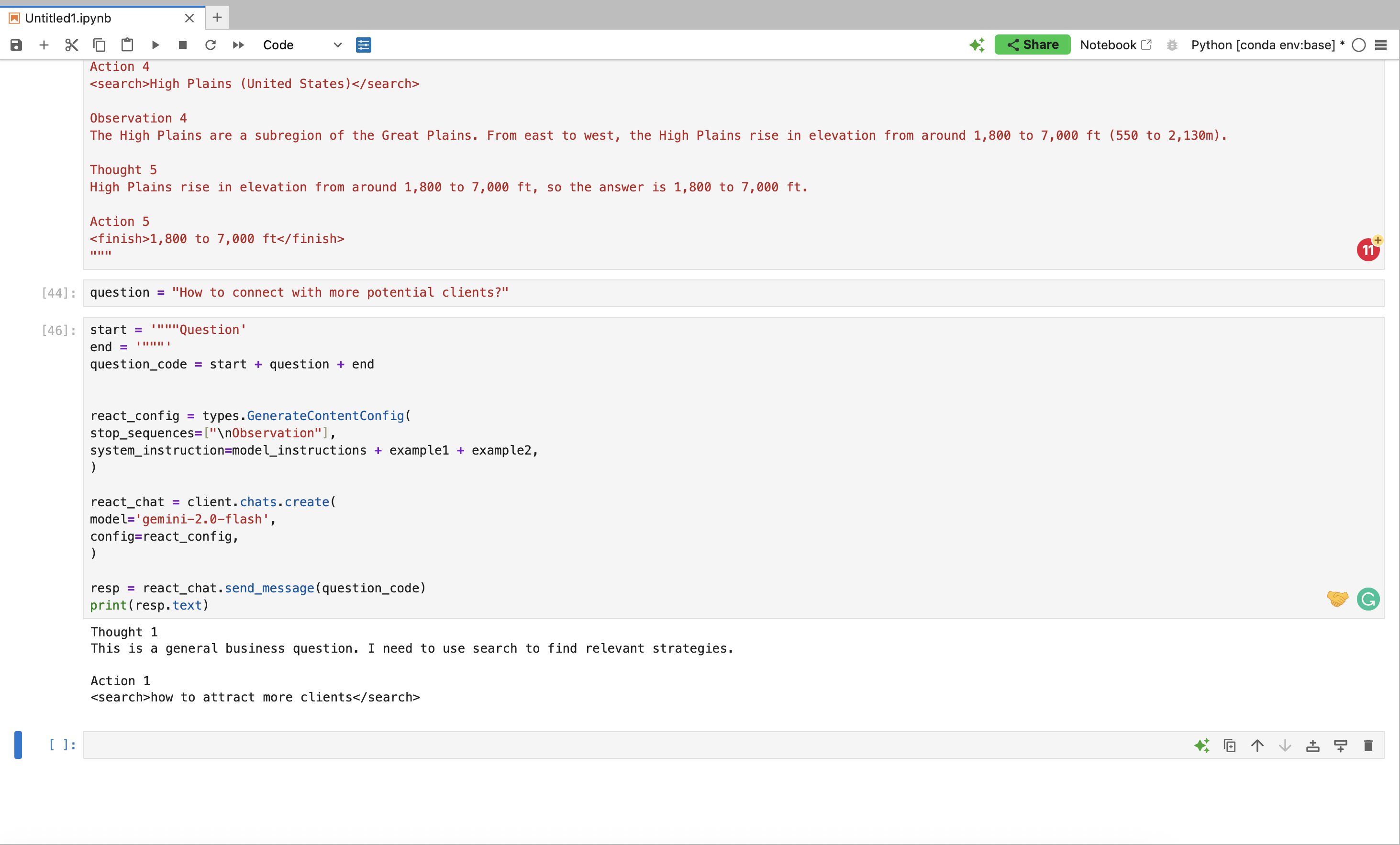Enable the debugger bug icon
Viewport: 1400px width, 845px height.
1172,45
